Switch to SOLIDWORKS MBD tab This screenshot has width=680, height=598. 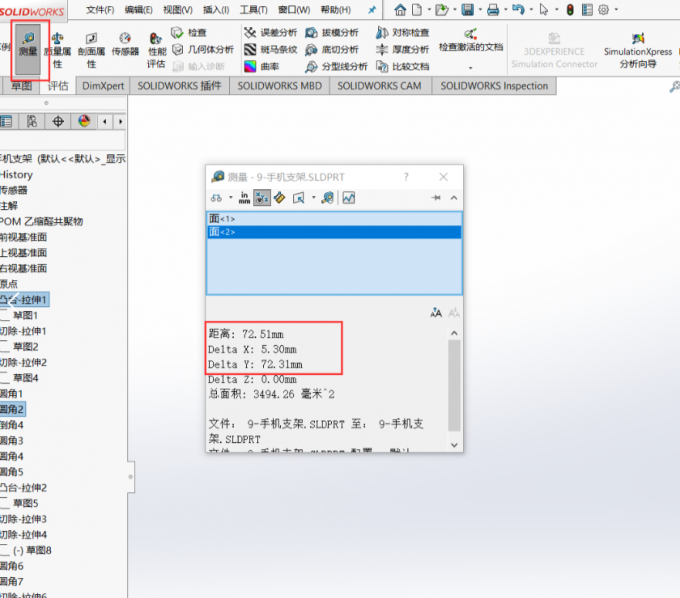(279, 86)
